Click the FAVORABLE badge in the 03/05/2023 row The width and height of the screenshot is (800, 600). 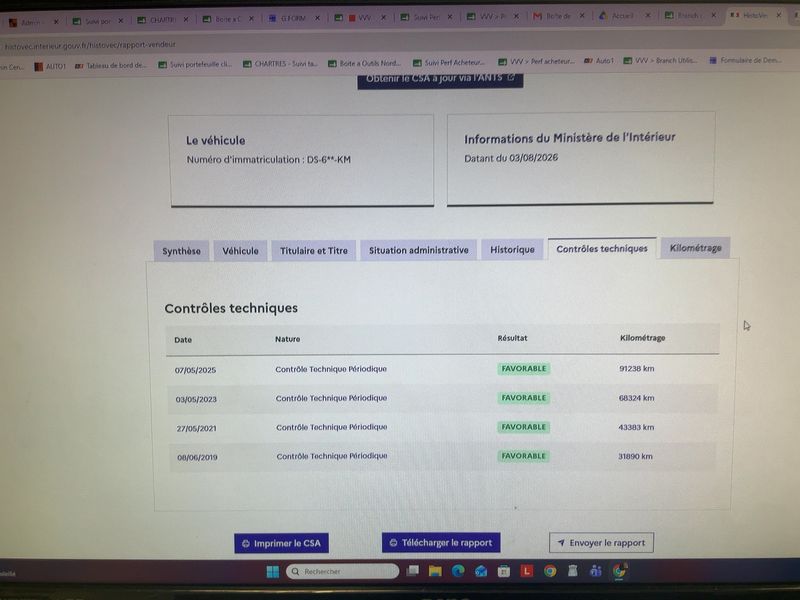point(523,397)
